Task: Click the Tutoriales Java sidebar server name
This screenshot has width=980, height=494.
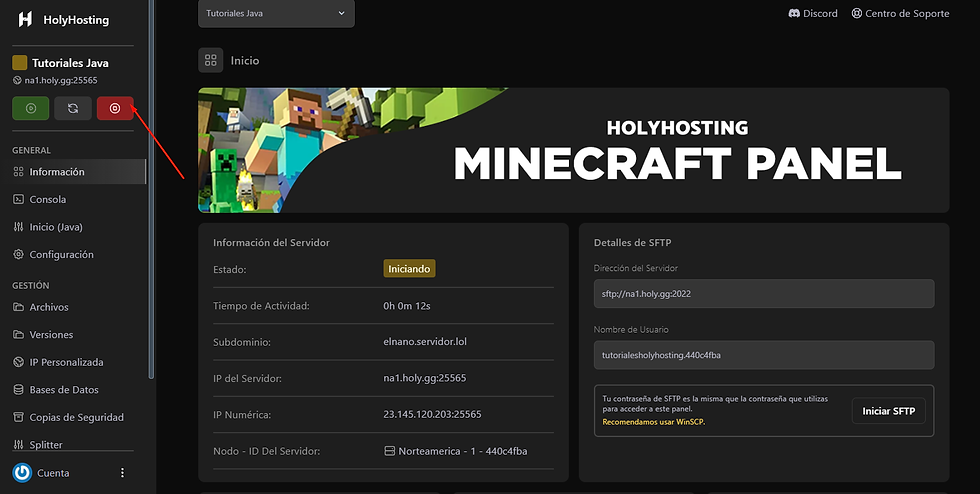Action: coord(70,63)
